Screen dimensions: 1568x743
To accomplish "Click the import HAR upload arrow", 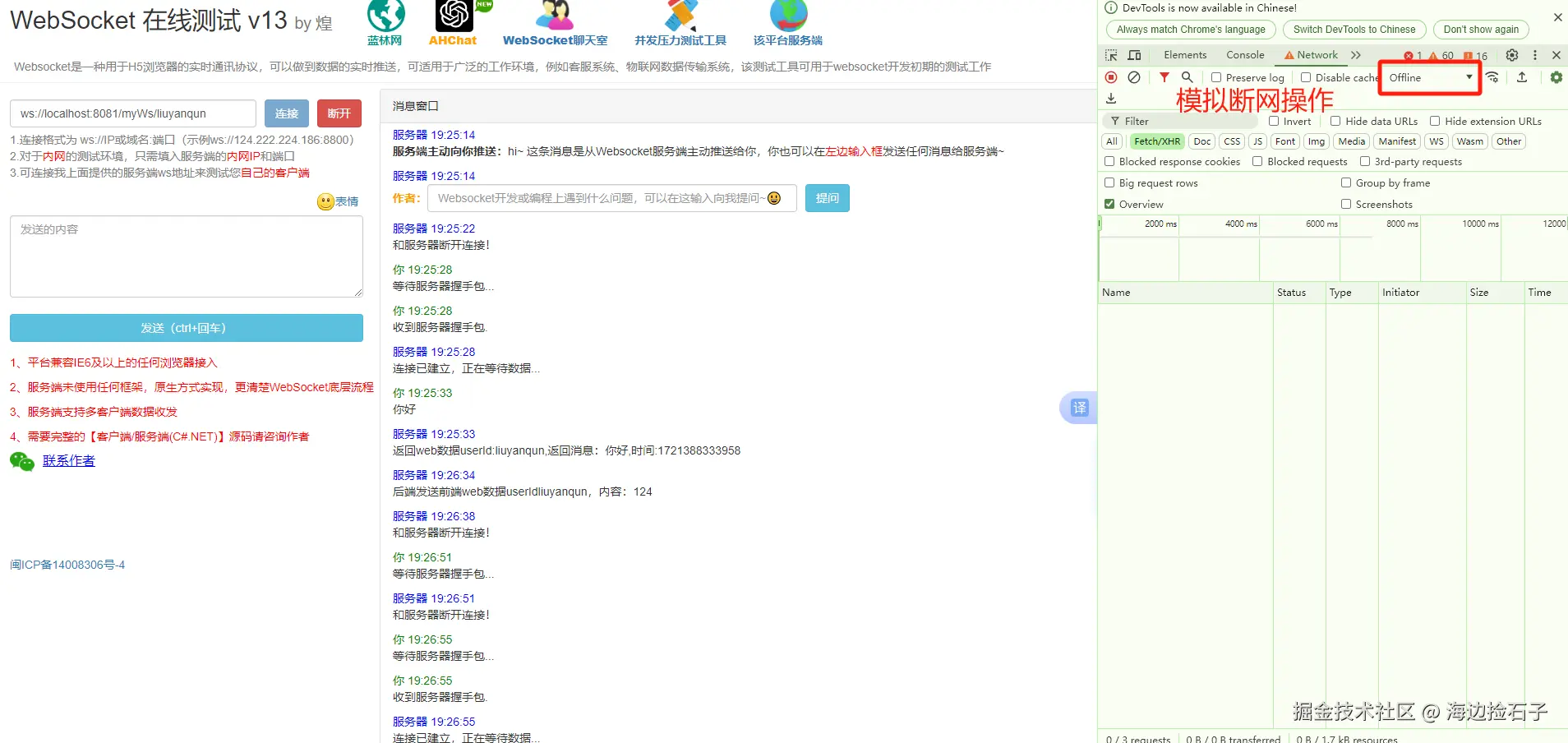I will (1522, 77).
